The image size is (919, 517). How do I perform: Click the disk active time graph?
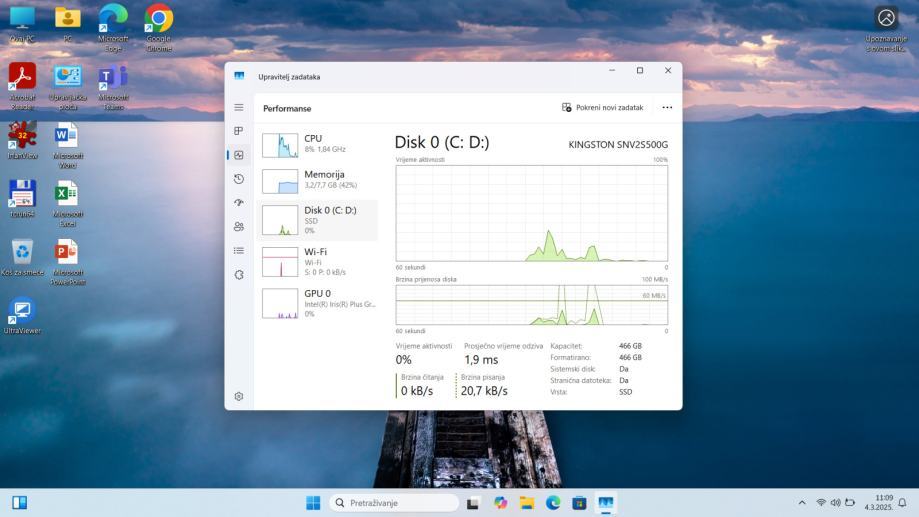coord(532,213)
